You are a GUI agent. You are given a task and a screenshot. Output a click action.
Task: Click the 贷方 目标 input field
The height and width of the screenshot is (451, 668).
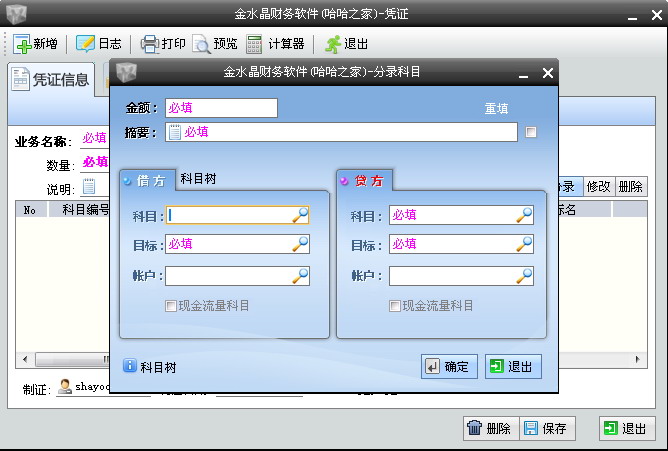[x=461, y=244]
